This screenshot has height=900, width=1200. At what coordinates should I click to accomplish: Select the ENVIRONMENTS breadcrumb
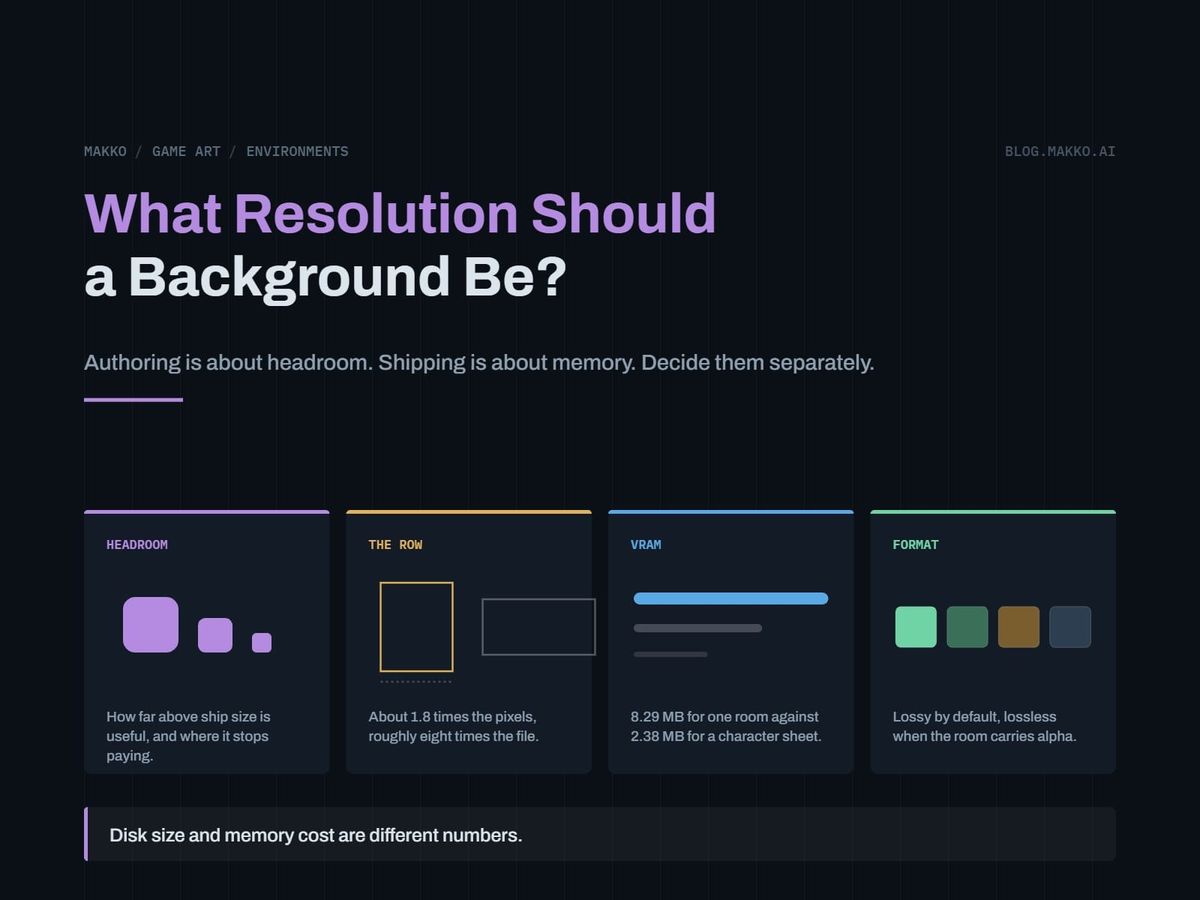click(297, 151)
